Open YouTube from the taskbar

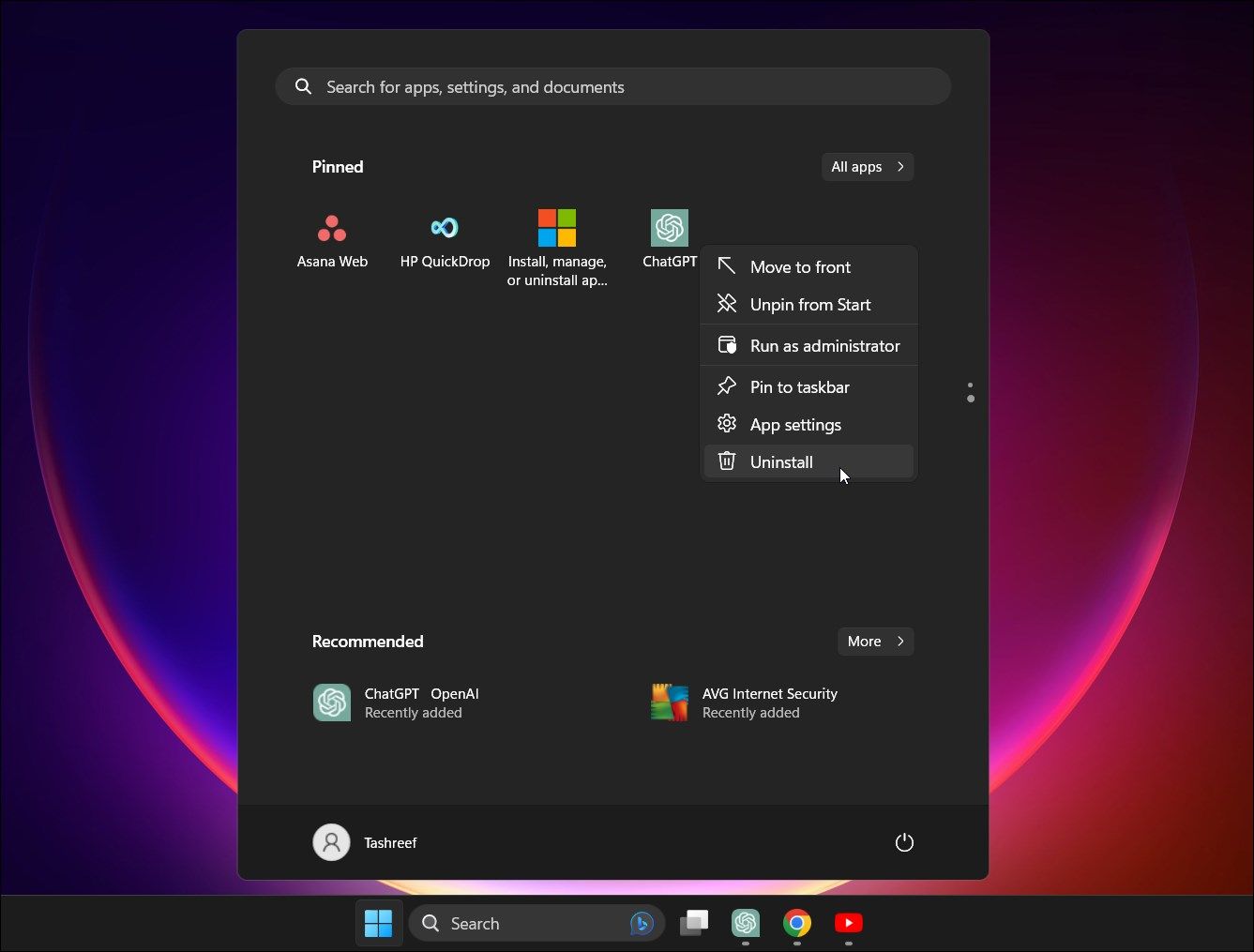(848, 923)
